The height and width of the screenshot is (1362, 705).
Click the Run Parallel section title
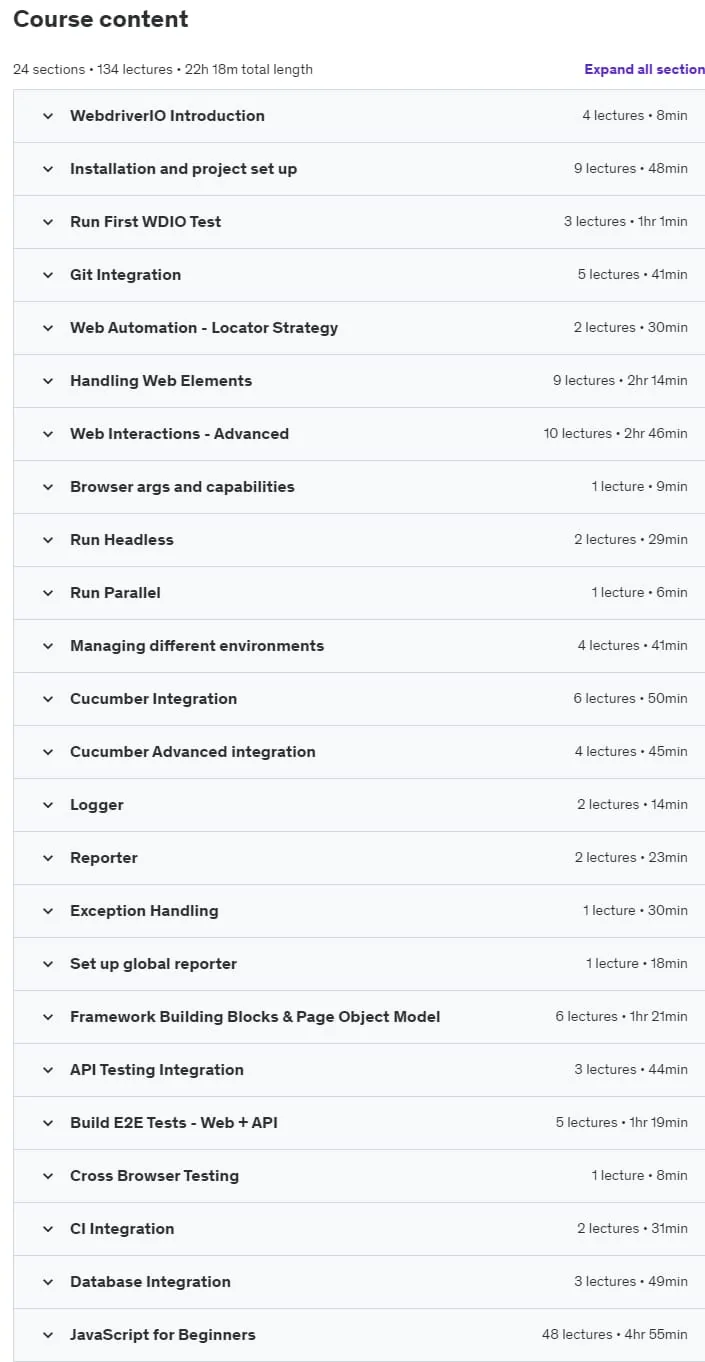pyautogui.click(x=115, y=593)
